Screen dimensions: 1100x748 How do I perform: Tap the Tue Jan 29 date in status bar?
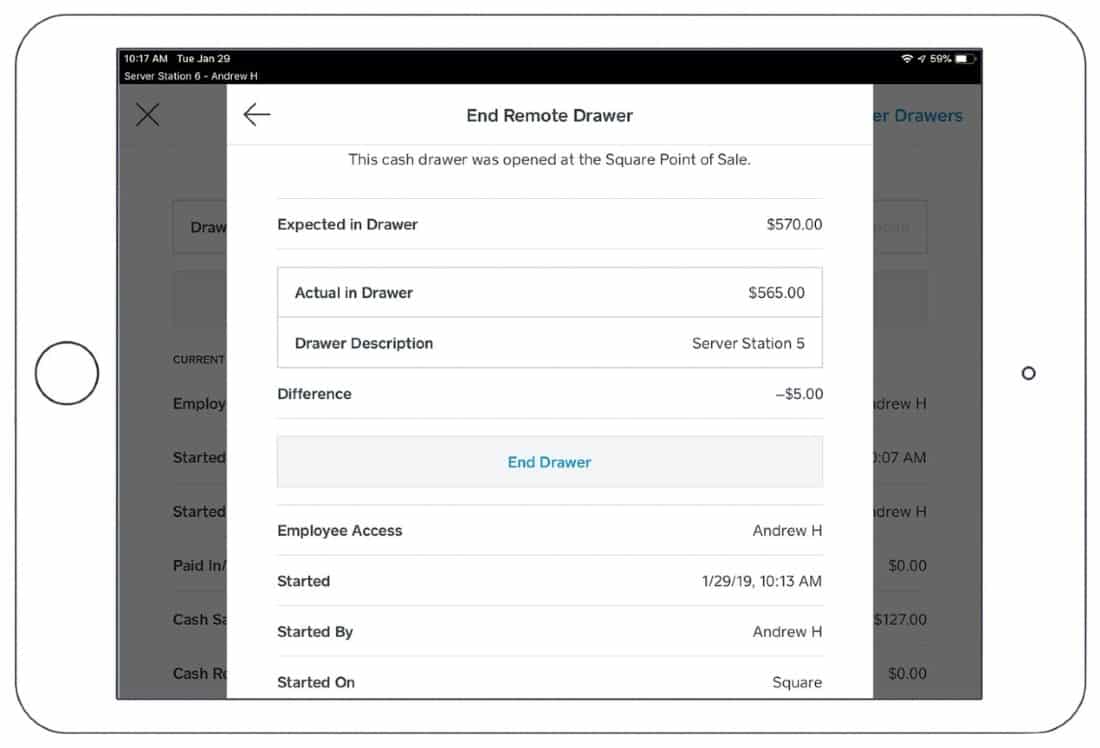click(x=203, y=59)
